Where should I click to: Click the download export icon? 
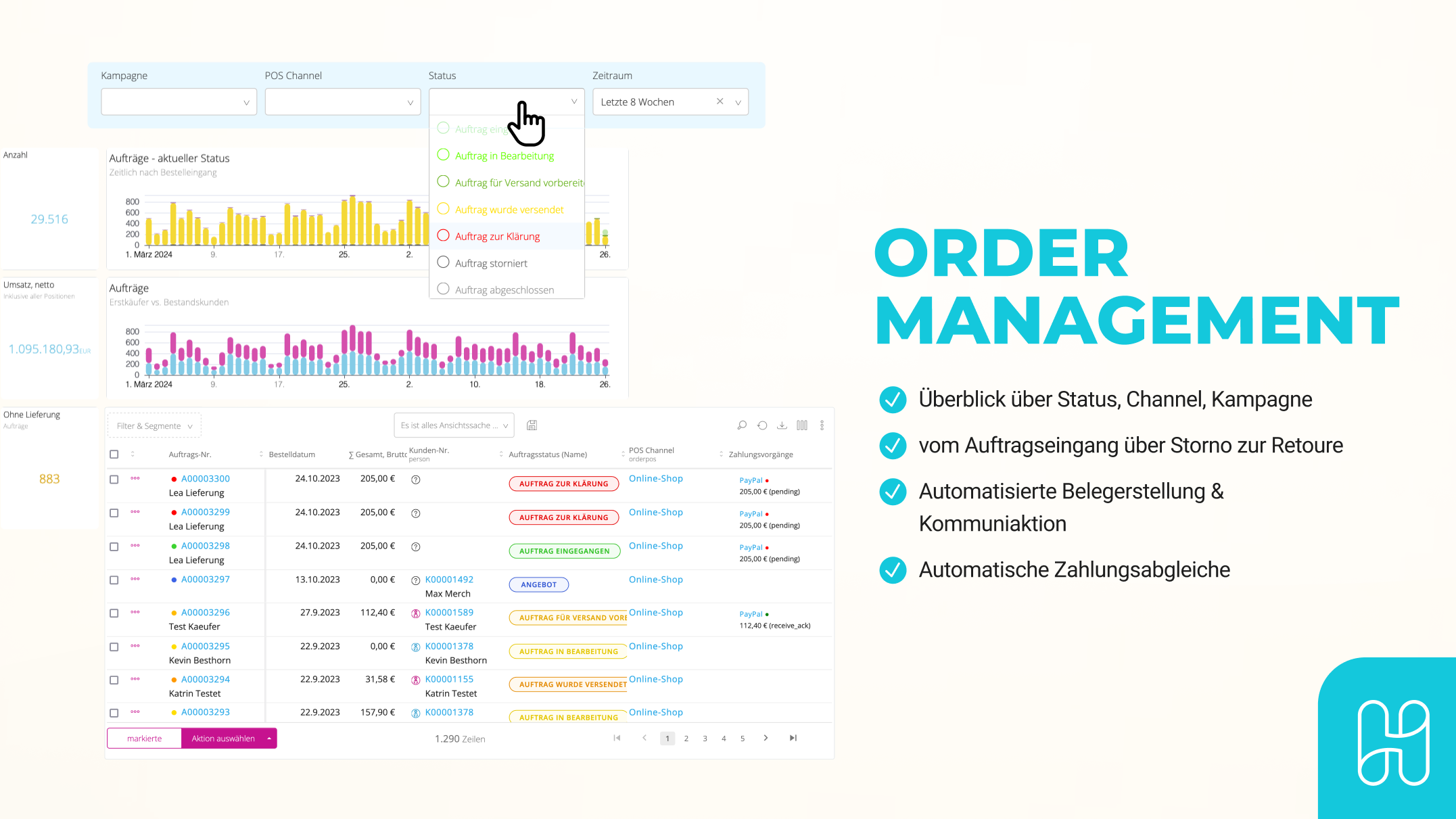(x=782, y=425)
